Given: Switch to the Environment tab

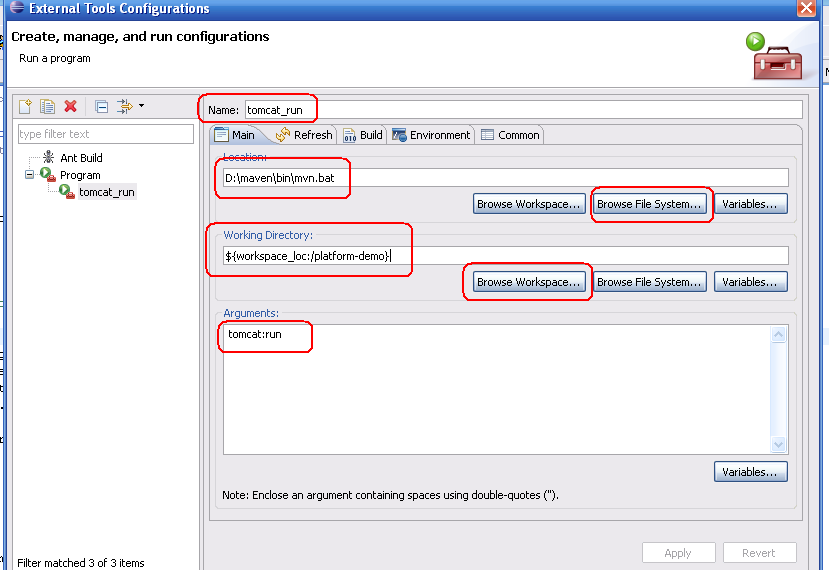Looking at the screenshot, I should [x=431, y=135].
